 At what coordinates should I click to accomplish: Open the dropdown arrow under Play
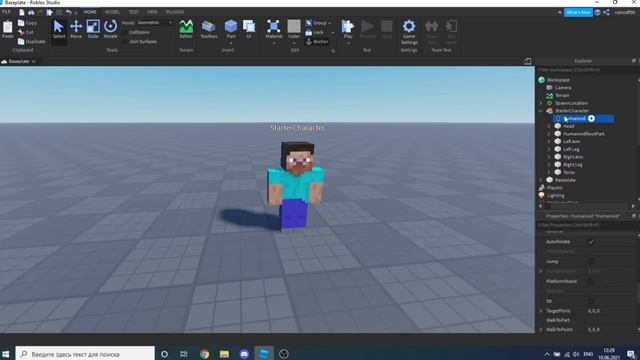[x=348, y=43]
